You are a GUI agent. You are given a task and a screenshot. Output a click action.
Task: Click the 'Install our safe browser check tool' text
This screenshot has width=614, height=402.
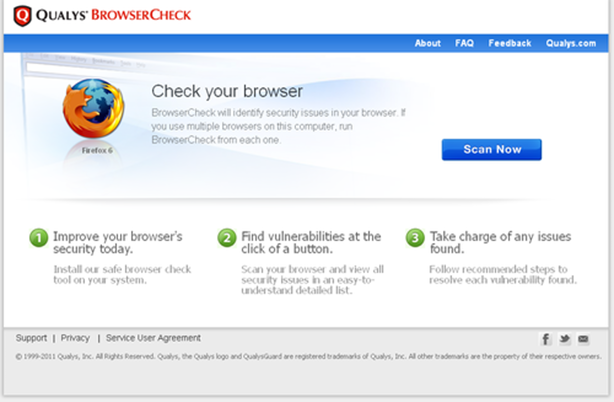[122, 274]
